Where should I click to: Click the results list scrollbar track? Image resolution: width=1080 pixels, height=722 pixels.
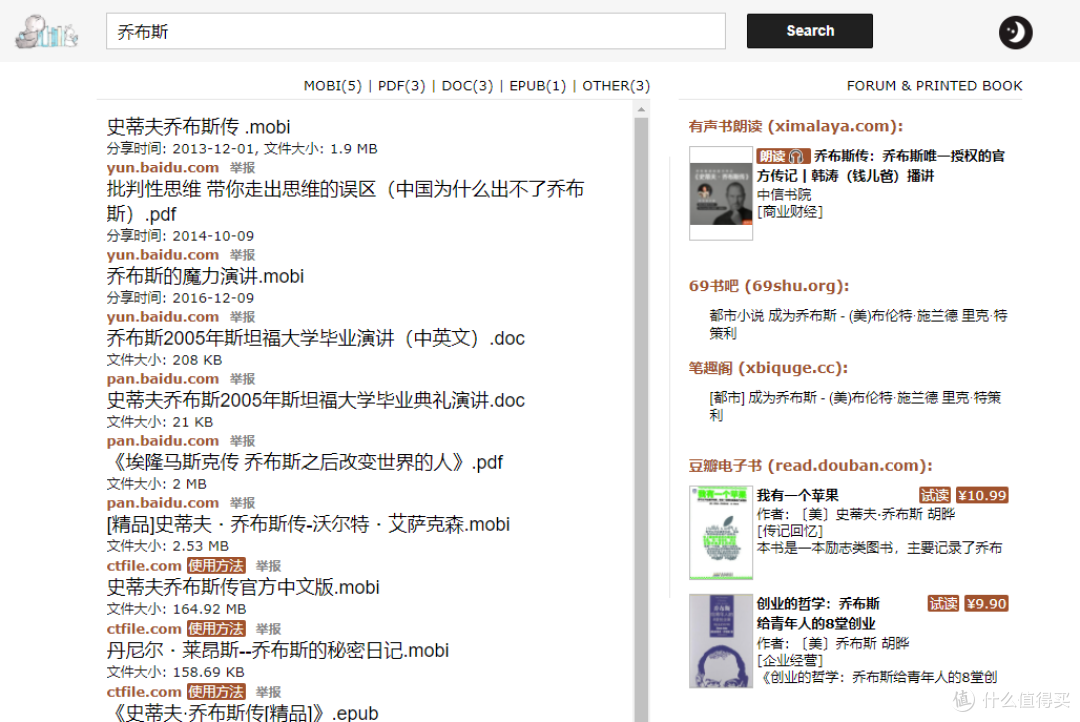[x=641, y=419]
